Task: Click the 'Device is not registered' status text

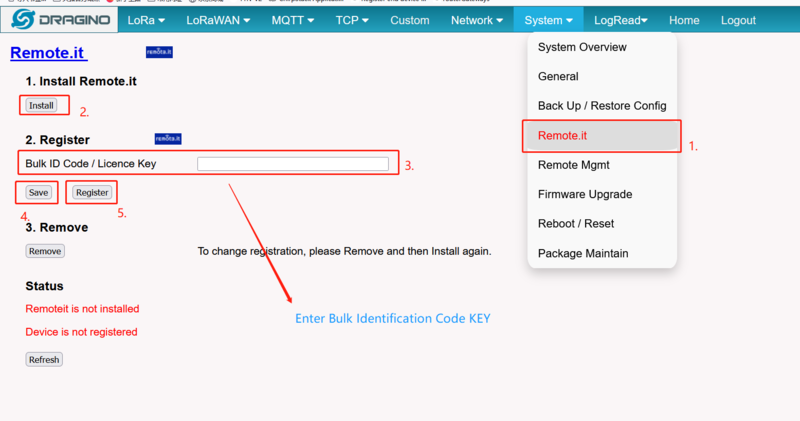Action: pos(81,332)
